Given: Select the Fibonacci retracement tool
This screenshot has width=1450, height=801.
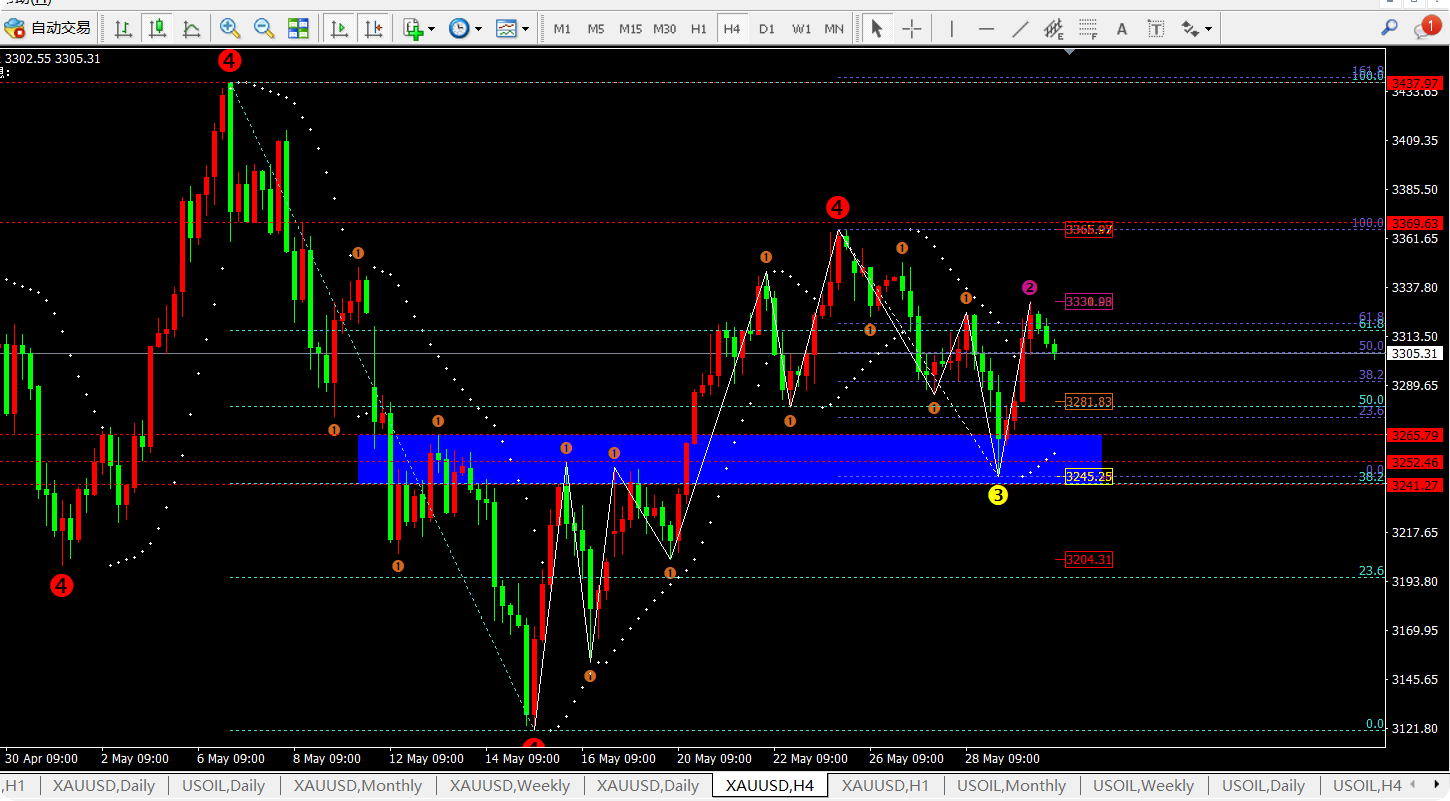Looking at the screenshot, I should tap(1088, 29).
